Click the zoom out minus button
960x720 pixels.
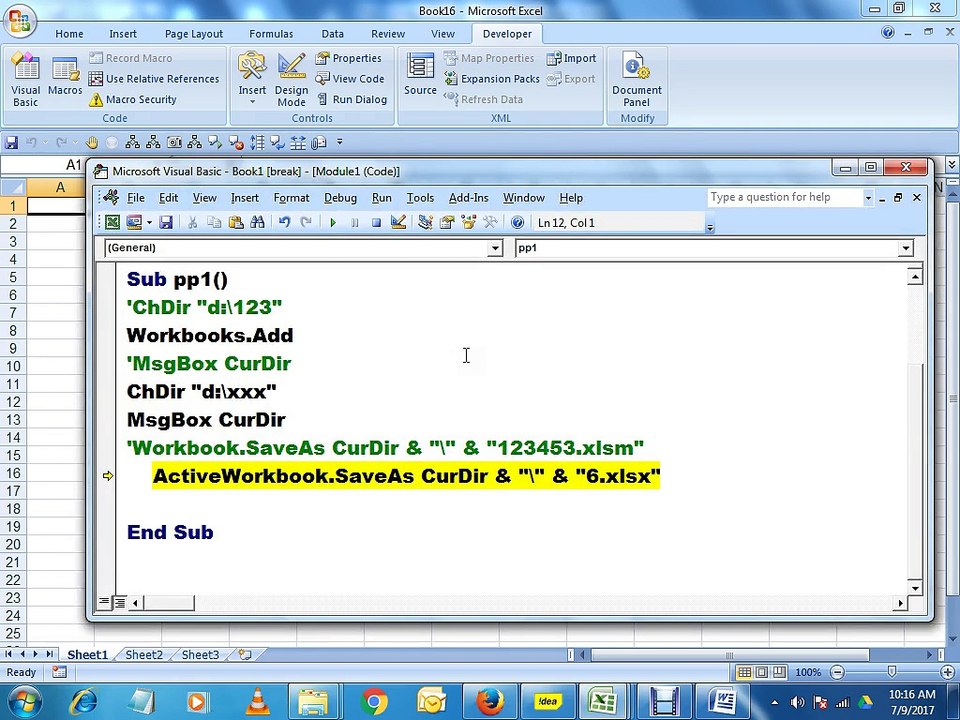(838, 672)
